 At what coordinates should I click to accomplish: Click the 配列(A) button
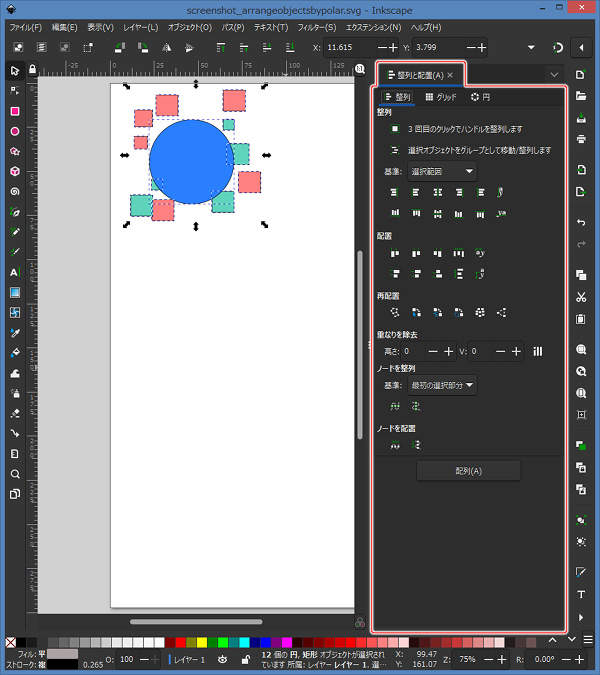click(x=468, y=471)
